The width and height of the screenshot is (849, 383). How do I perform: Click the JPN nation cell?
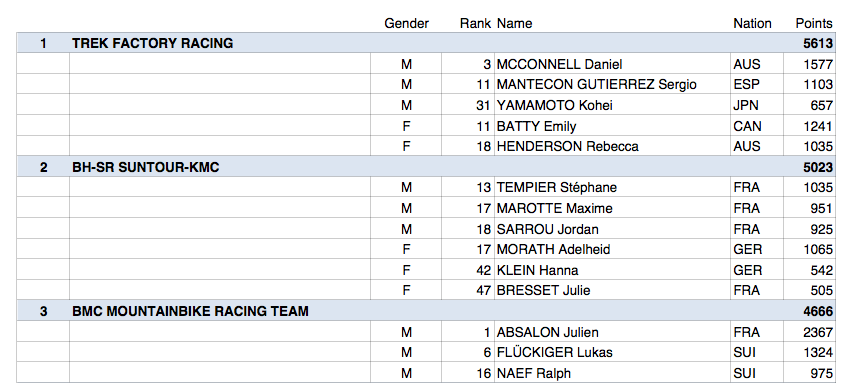757,105
